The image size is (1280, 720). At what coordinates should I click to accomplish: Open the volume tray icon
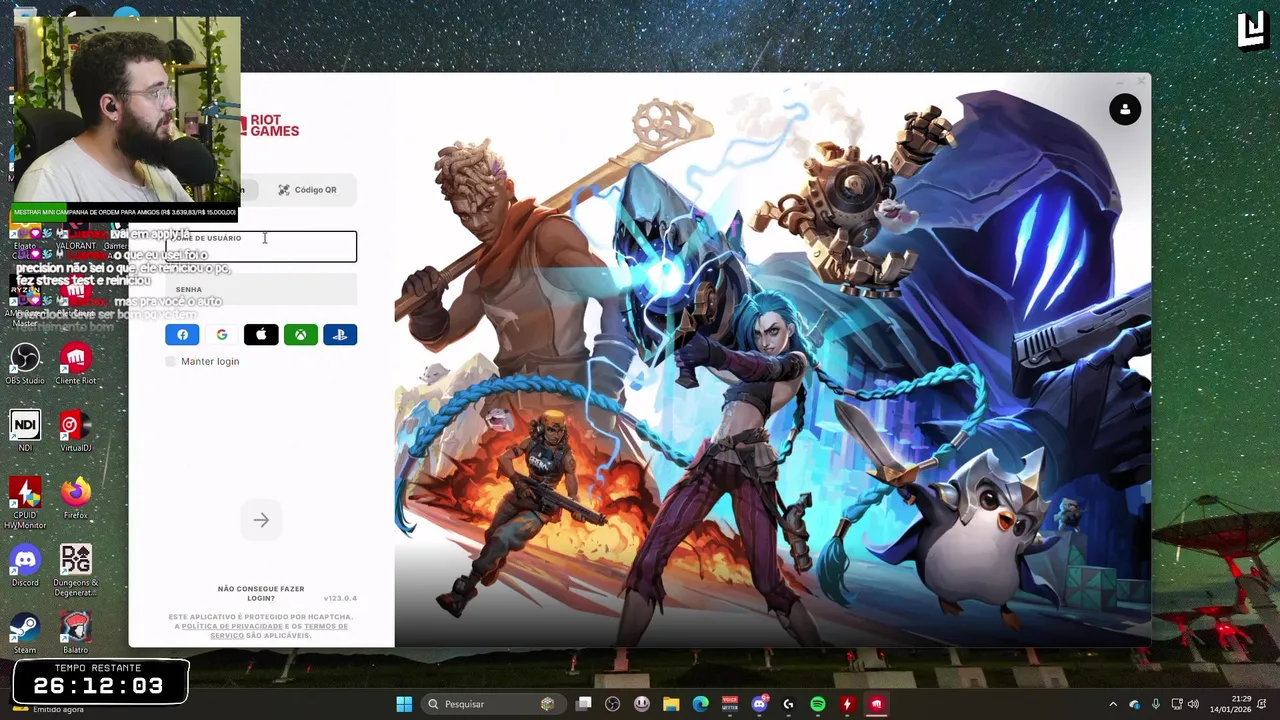[1193, 704]
